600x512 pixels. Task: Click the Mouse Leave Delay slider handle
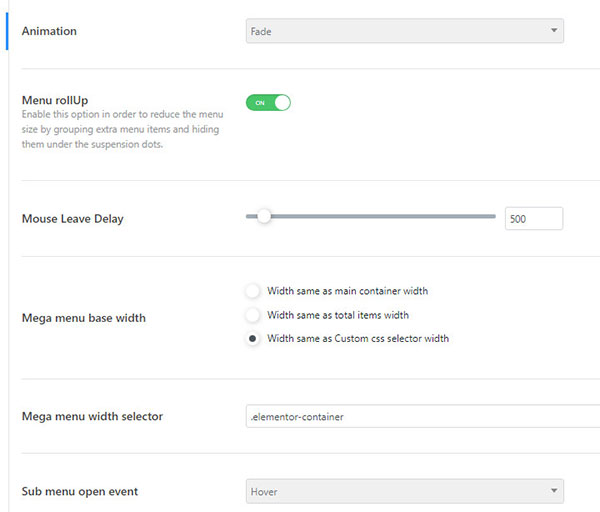tap(264, 216)
